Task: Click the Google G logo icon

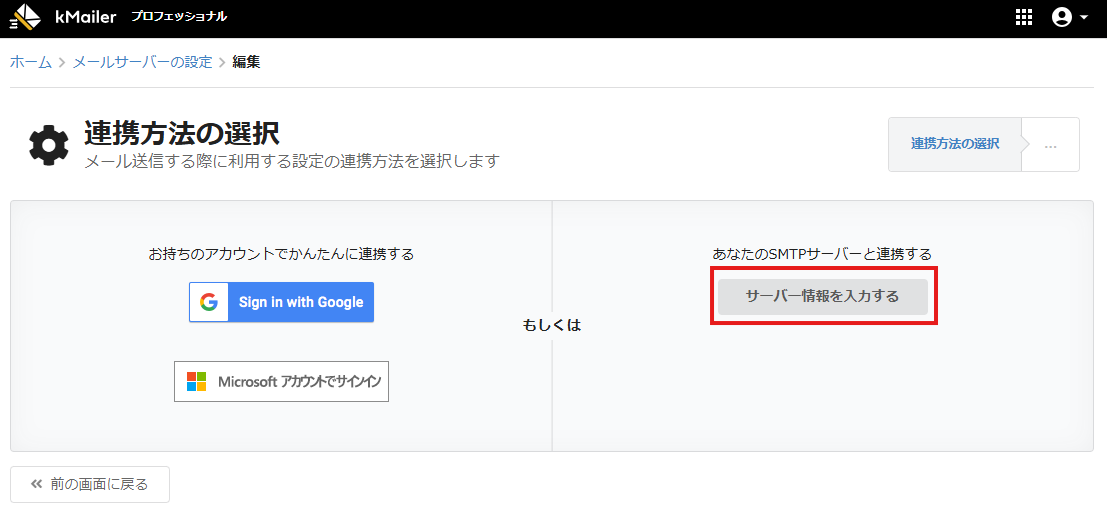Action: (x=209, y=302)
